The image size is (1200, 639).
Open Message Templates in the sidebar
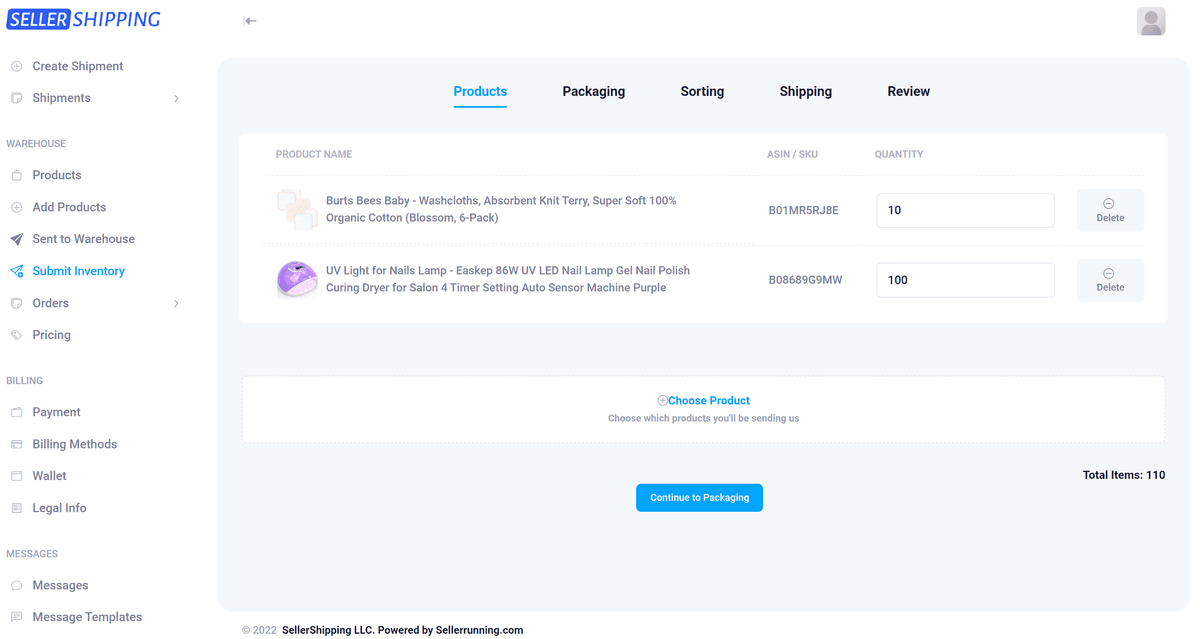coord(87,617)
